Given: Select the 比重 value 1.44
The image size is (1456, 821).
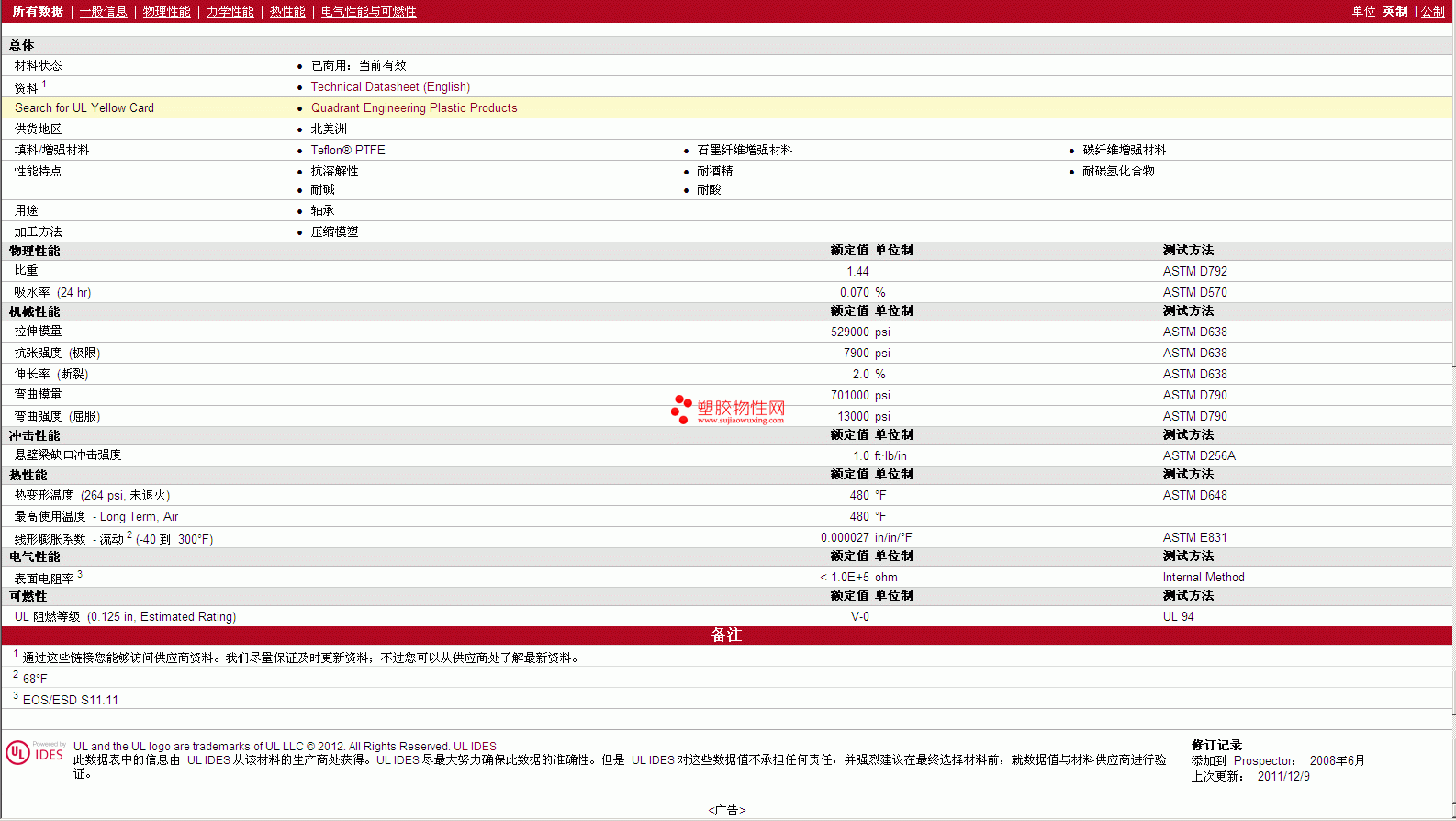Looking at the screenshot, I should (857, 272).
